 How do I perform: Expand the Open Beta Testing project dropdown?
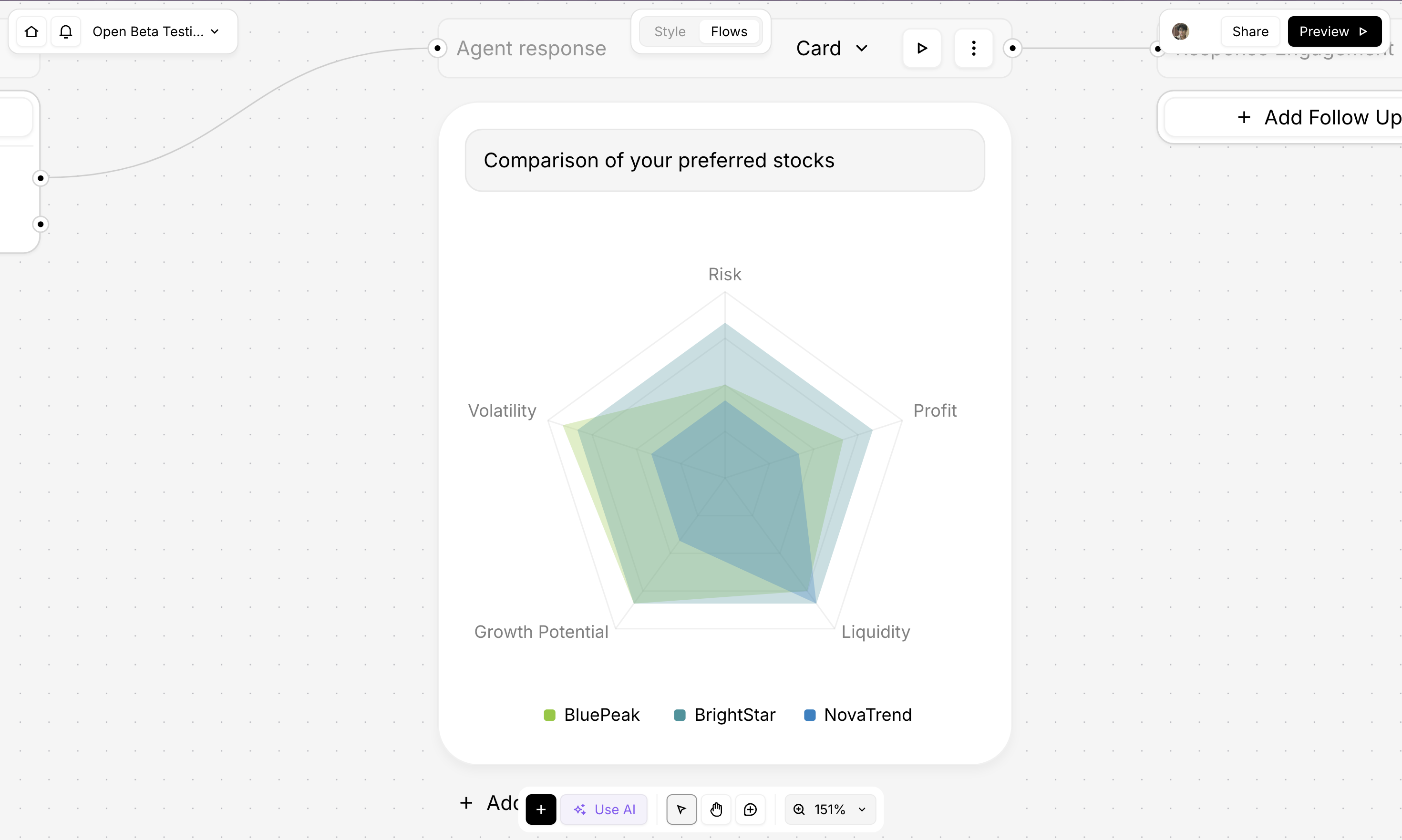(x=156, y=31)
